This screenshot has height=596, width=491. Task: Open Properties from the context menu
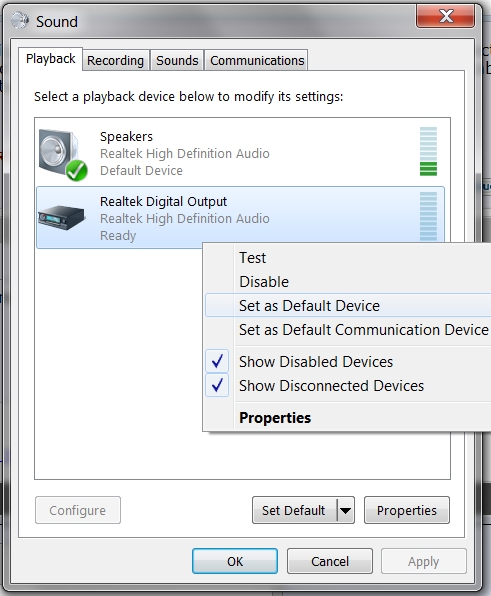pos(348,417)
